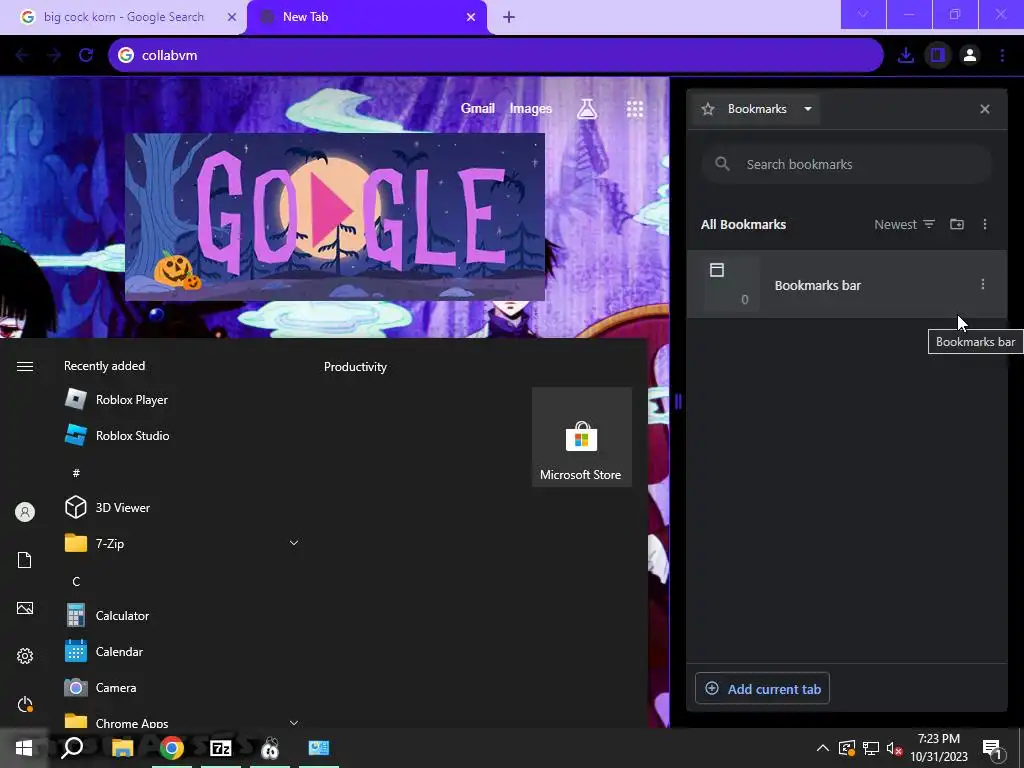Expand the Chrome Apps folder chevron
The height and width of the screenshot is (768, 1024).
(294, 722)
